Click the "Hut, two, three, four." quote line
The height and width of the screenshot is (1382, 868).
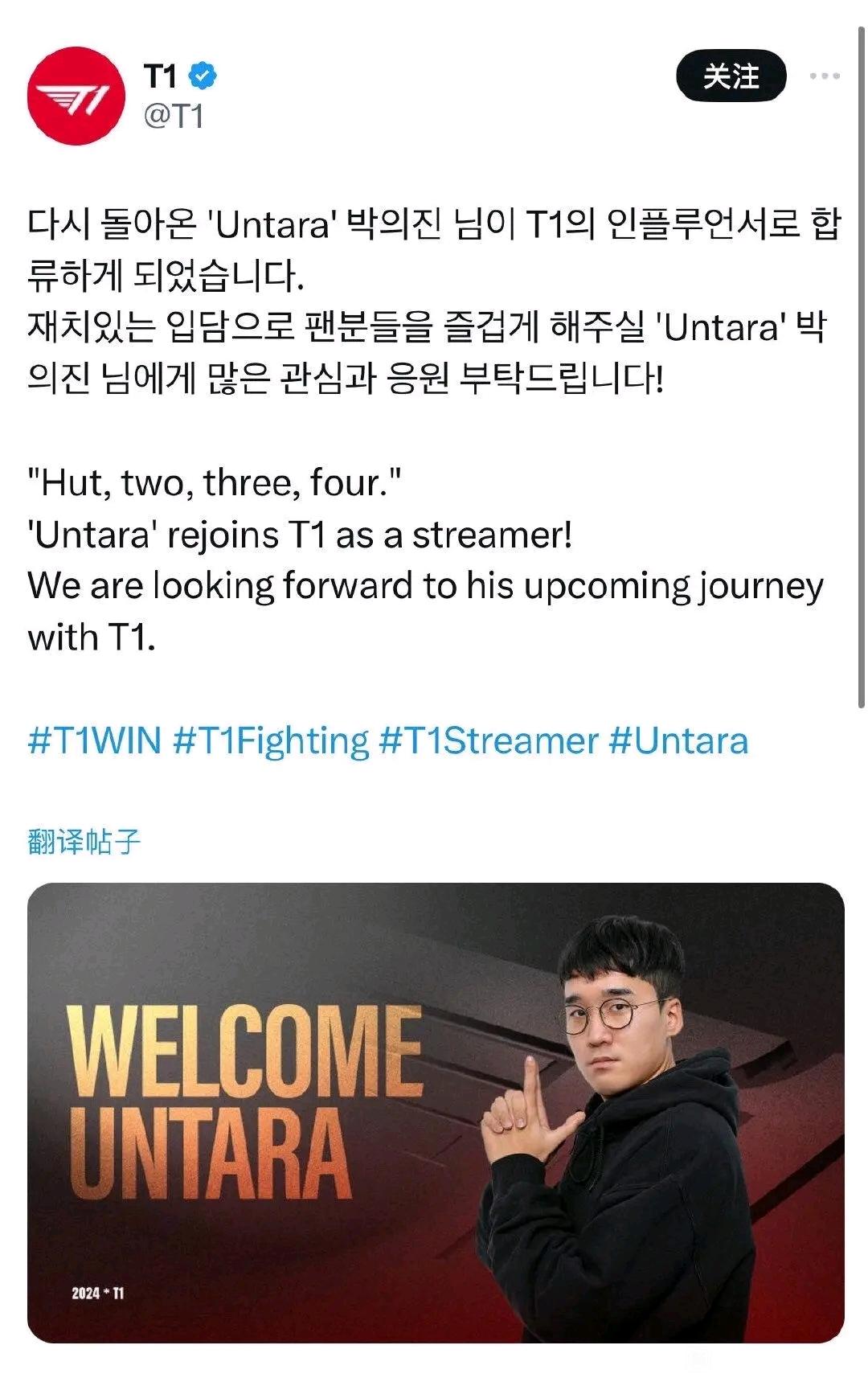point(214,483)
